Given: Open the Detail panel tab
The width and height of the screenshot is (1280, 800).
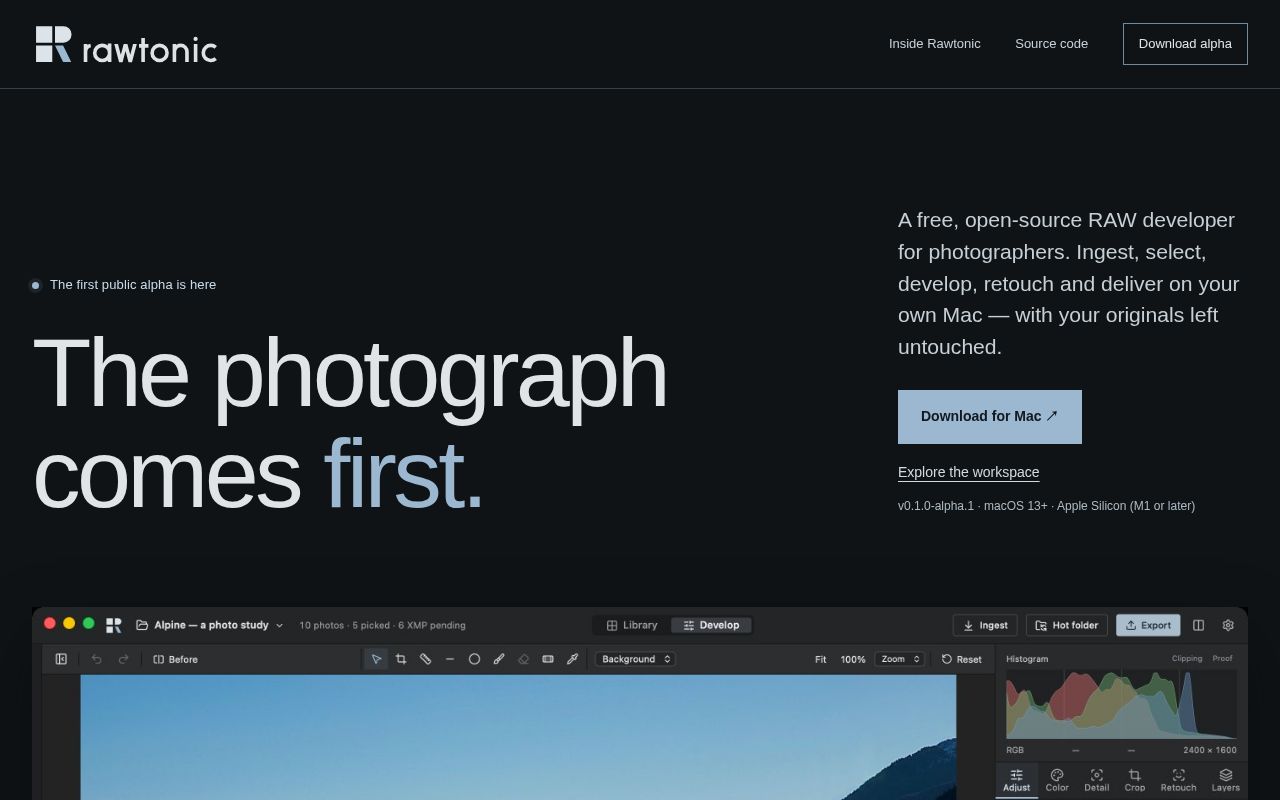Looking at the screenshot, I should [1097, 780].
